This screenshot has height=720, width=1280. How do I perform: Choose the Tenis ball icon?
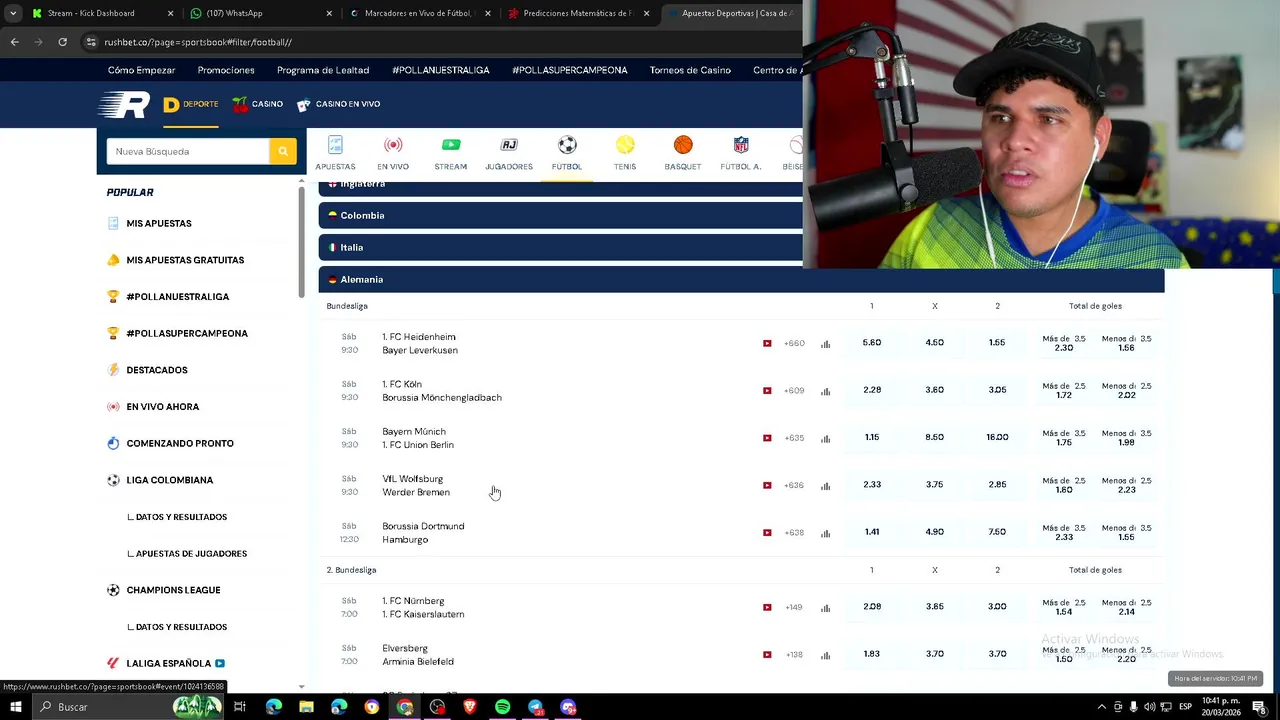pos(625,145)
